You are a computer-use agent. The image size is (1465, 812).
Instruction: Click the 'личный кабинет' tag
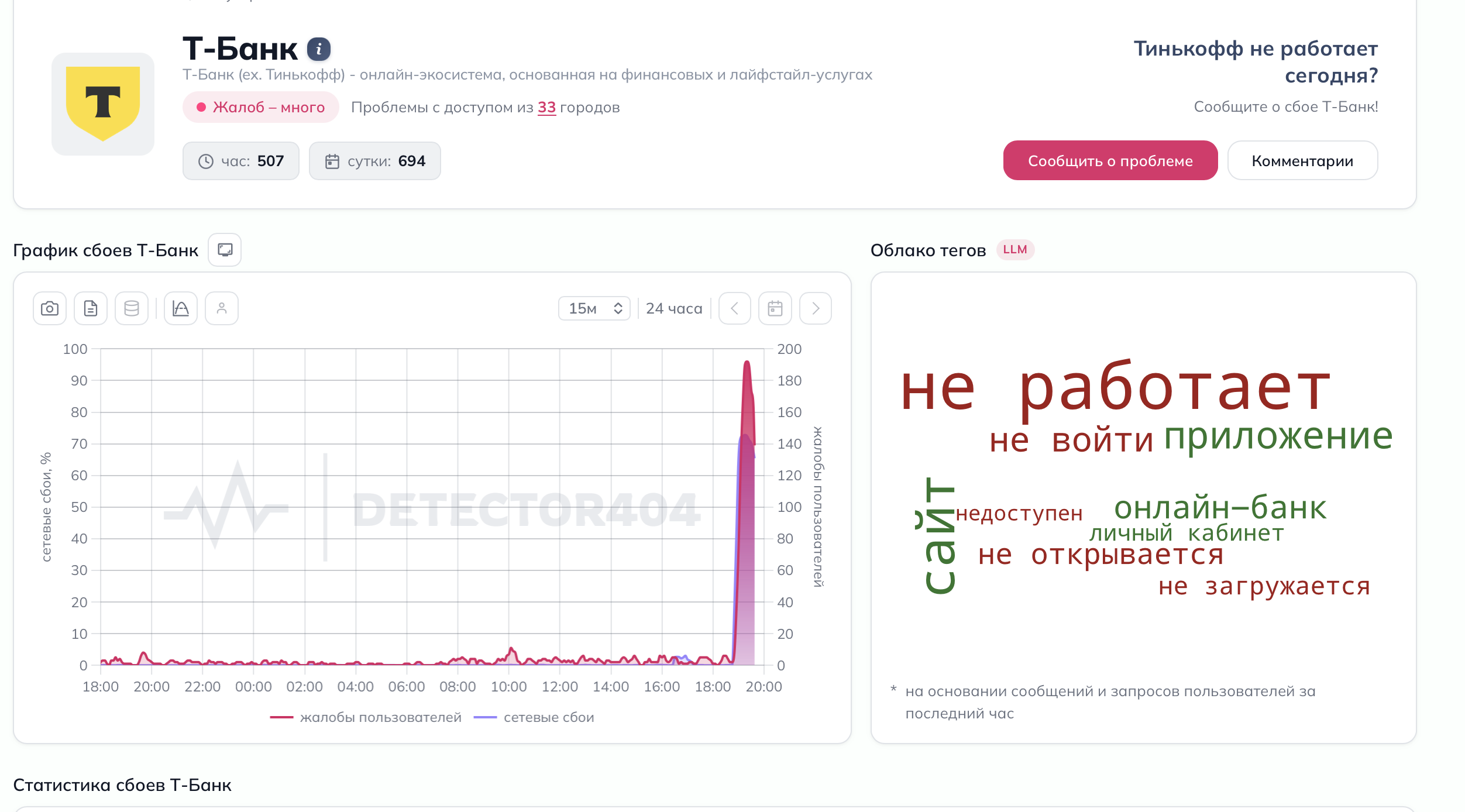point(1187,534)
